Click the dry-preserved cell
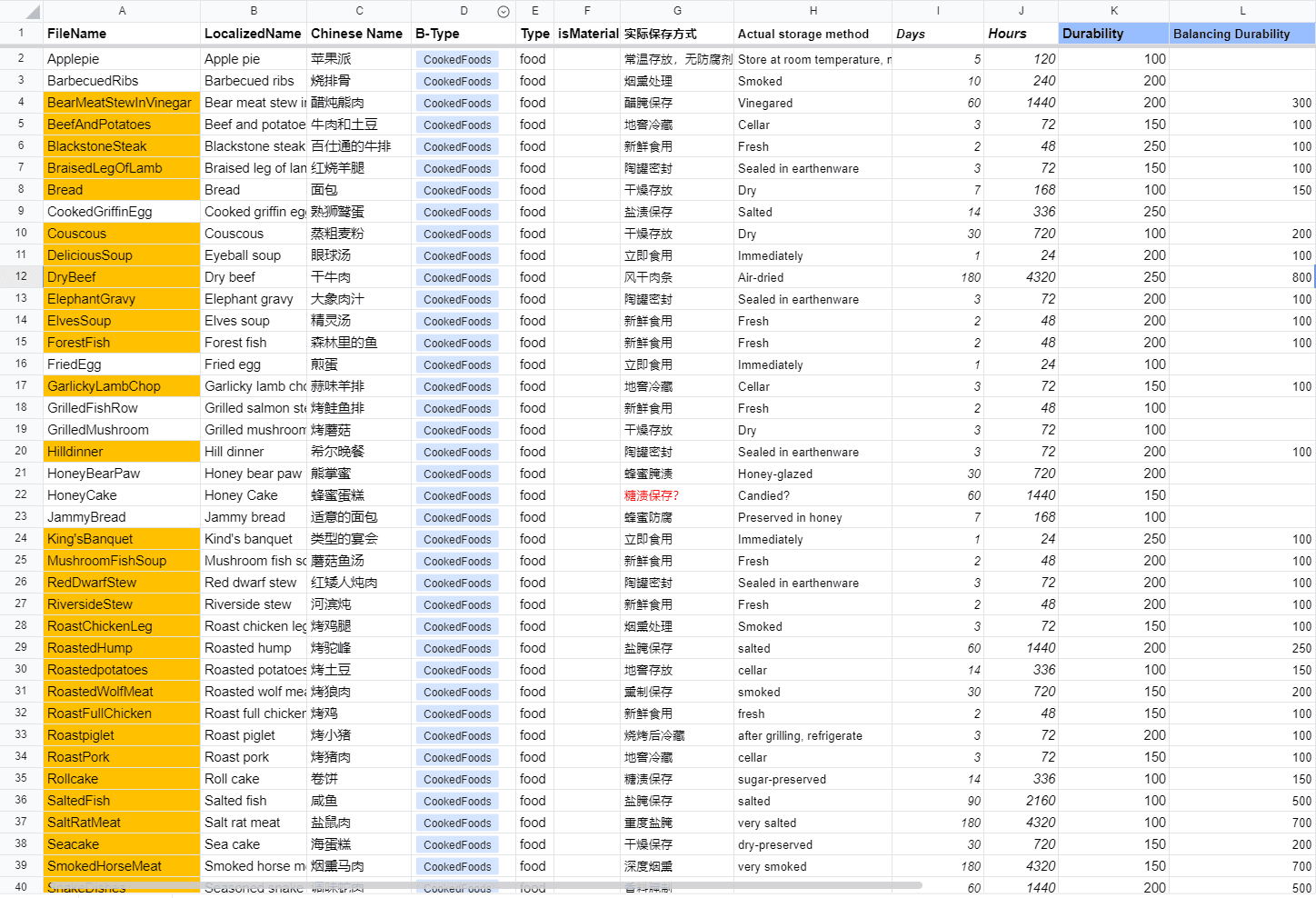The width and height of the screenshot is (1316, 898). (813, 844)
